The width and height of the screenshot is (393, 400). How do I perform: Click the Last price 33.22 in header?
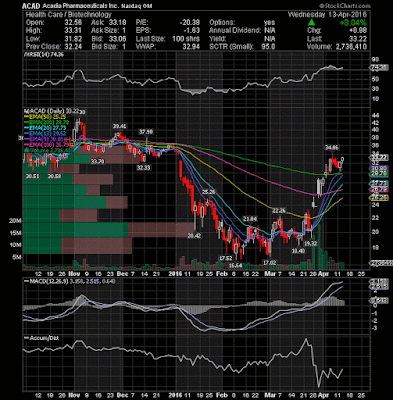click(359, 39)
